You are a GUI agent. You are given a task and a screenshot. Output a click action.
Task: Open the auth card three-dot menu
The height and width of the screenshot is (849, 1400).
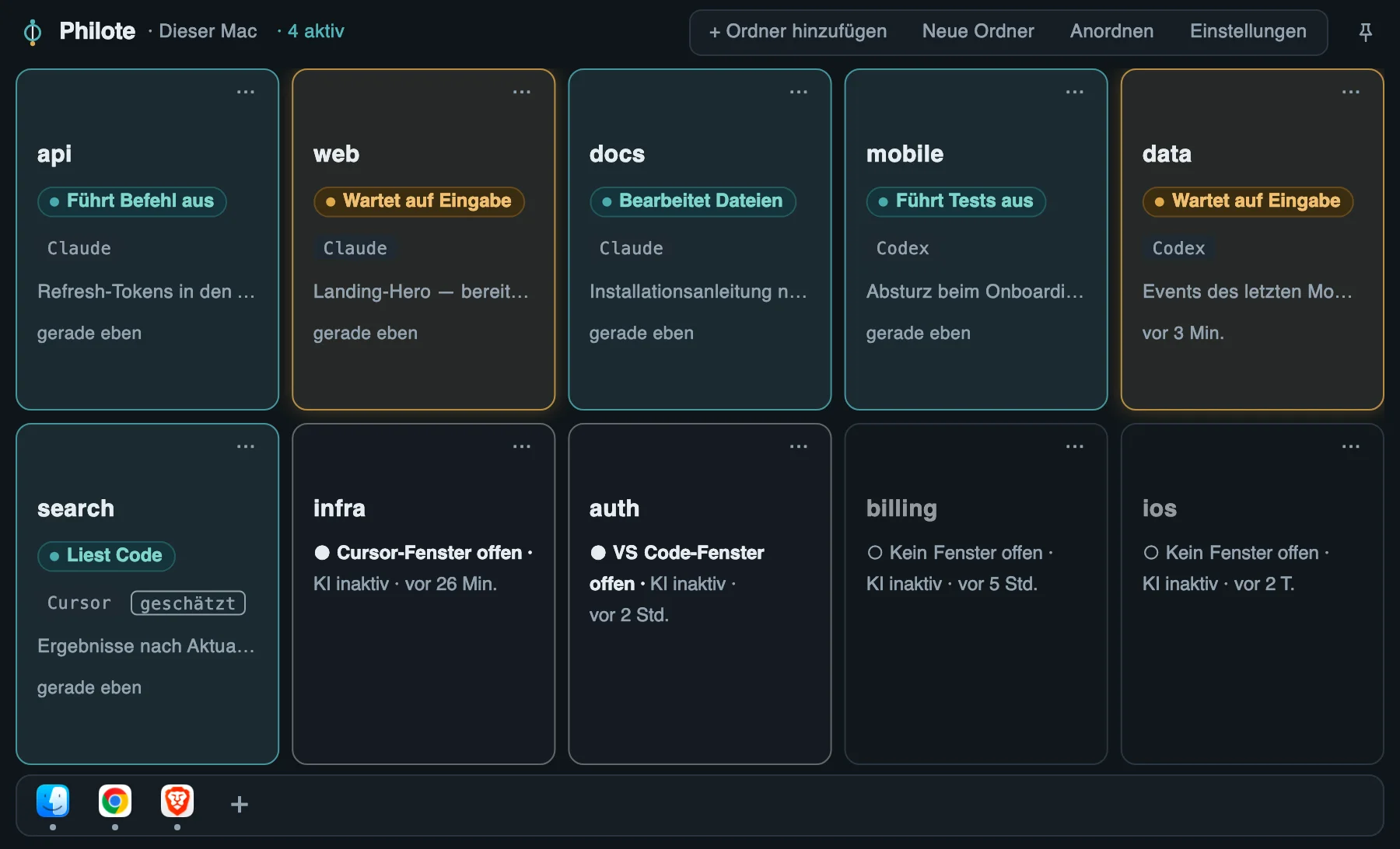tap(799, 446)
